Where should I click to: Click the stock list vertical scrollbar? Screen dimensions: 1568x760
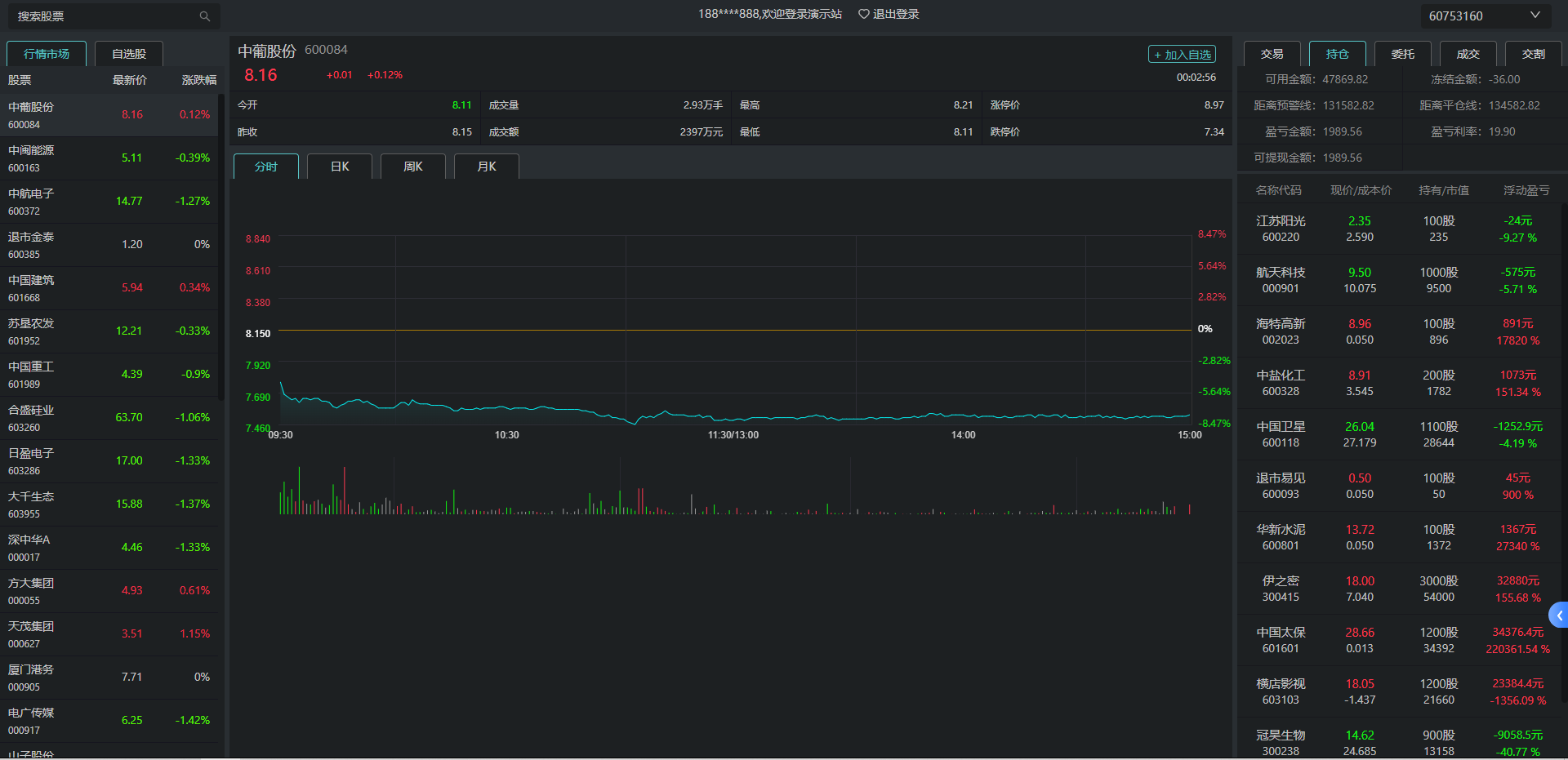click(x=221, y=245)
